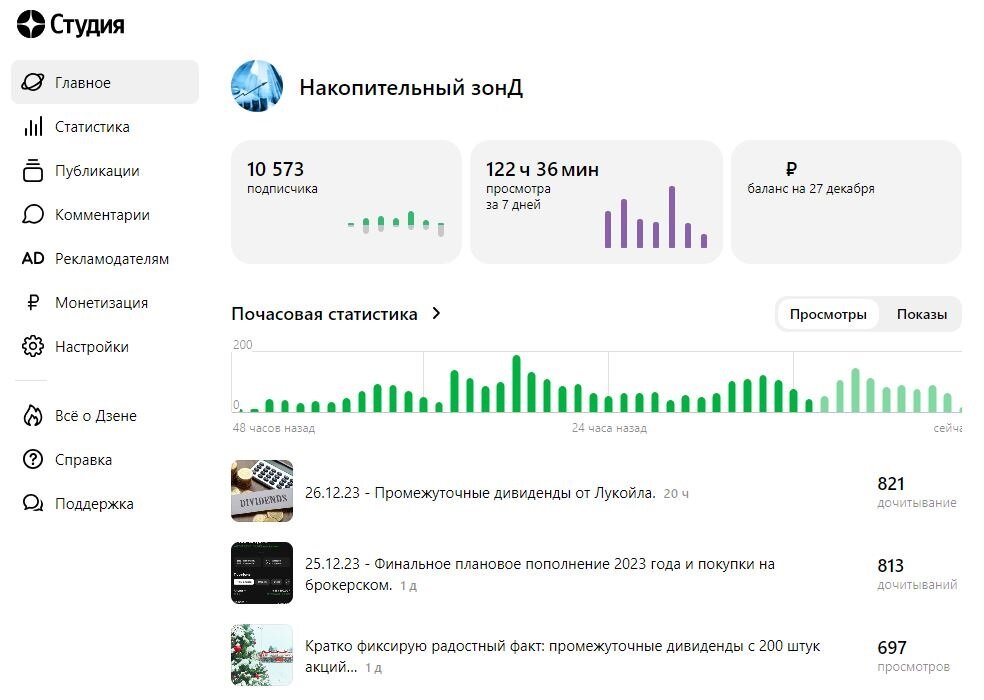The width and height of the screenshot is (984, 700).
Task: Switch the stats view to Показы
Action: pos(924,314)
